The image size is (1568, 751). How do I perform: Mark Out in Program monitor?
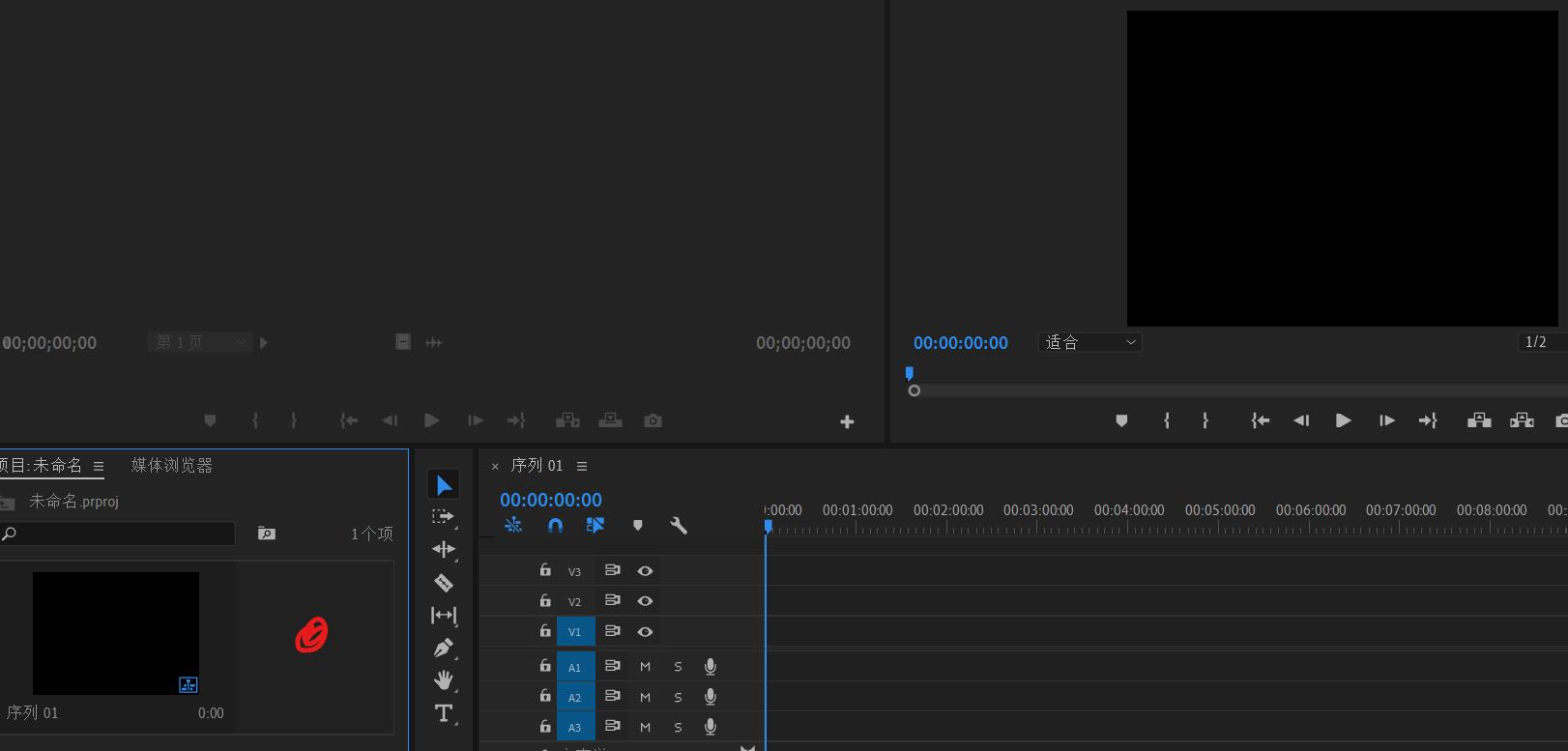point(1205,420)
